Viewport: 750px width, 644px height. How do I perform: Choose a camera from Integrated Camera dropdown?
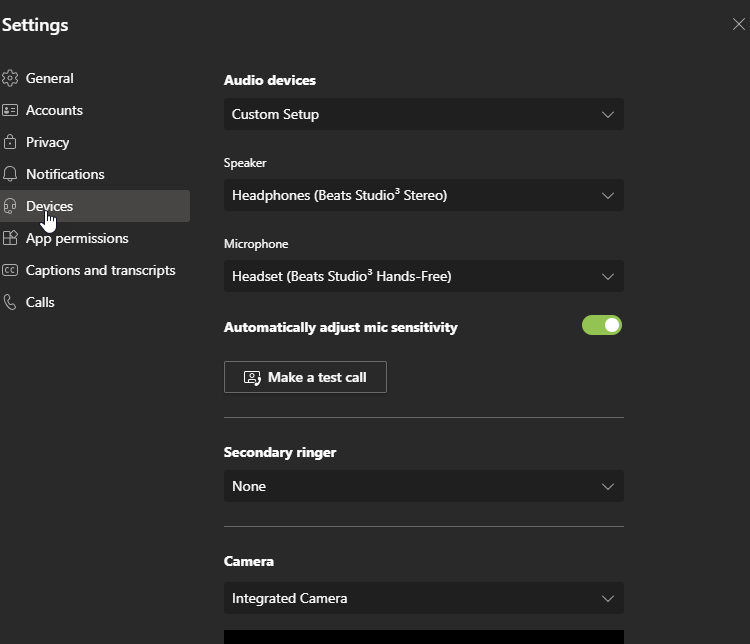click(423, 598)
